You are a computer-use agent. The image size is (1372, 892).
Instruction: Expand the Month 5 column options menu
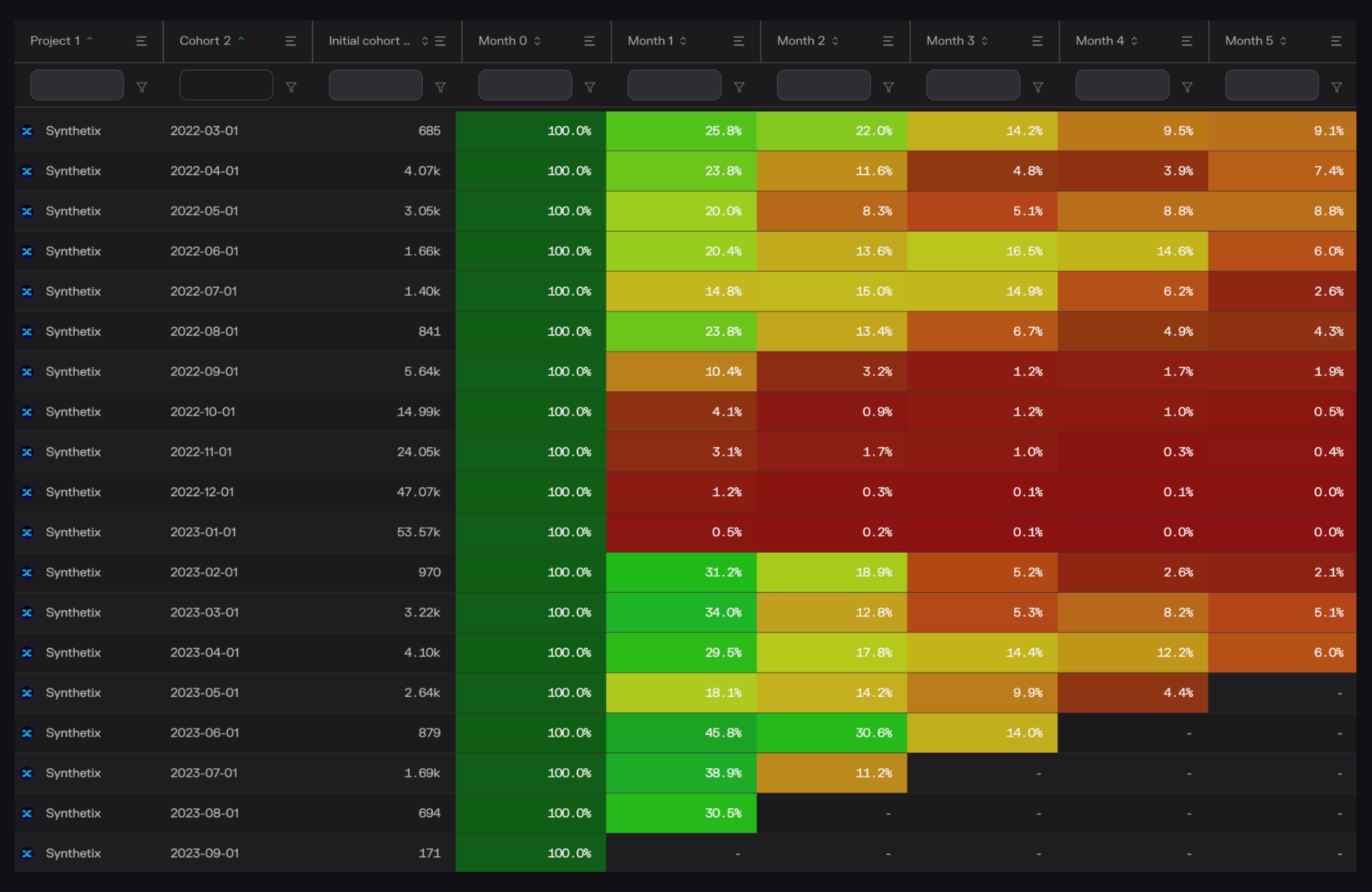click(1336, 41)
